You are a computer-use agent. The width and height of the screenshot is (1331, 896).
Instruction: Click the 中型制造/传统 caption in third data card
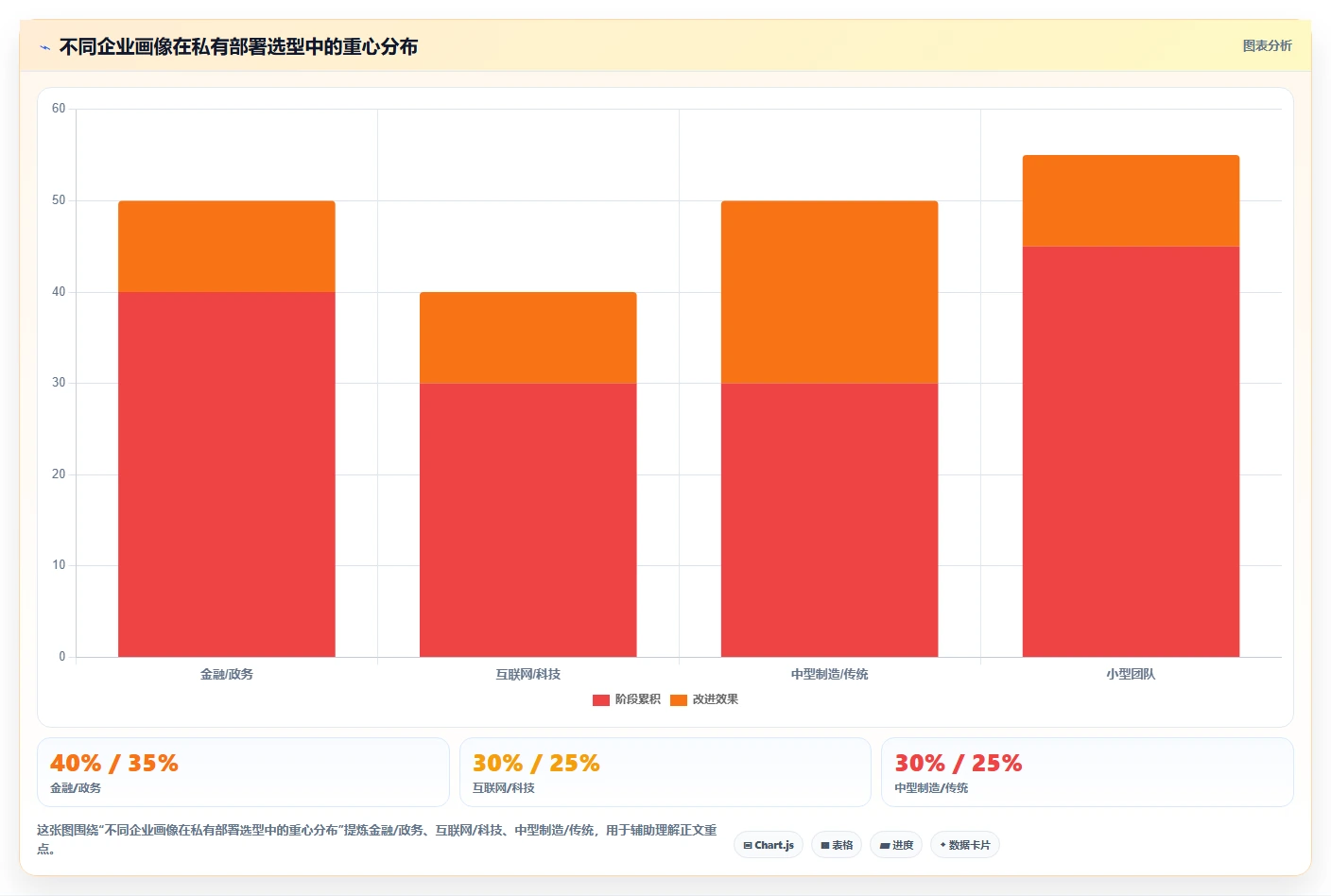pos(932,788)
